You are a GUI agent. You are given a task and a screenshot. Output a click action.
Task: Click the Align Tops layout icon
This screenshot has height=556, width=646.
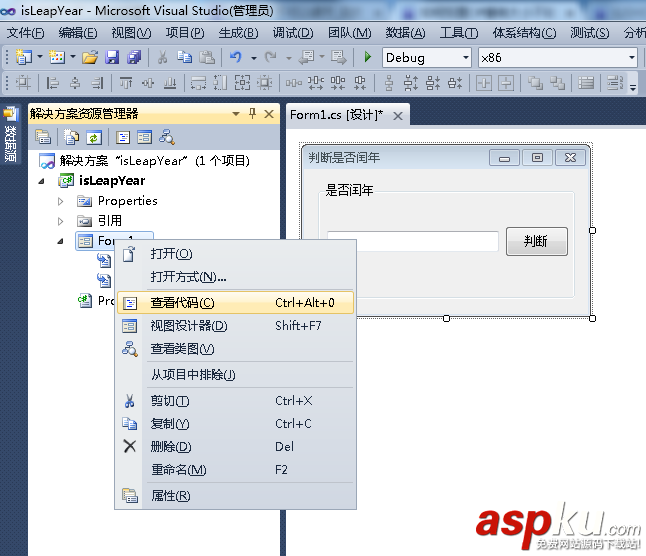click(126, 83)
